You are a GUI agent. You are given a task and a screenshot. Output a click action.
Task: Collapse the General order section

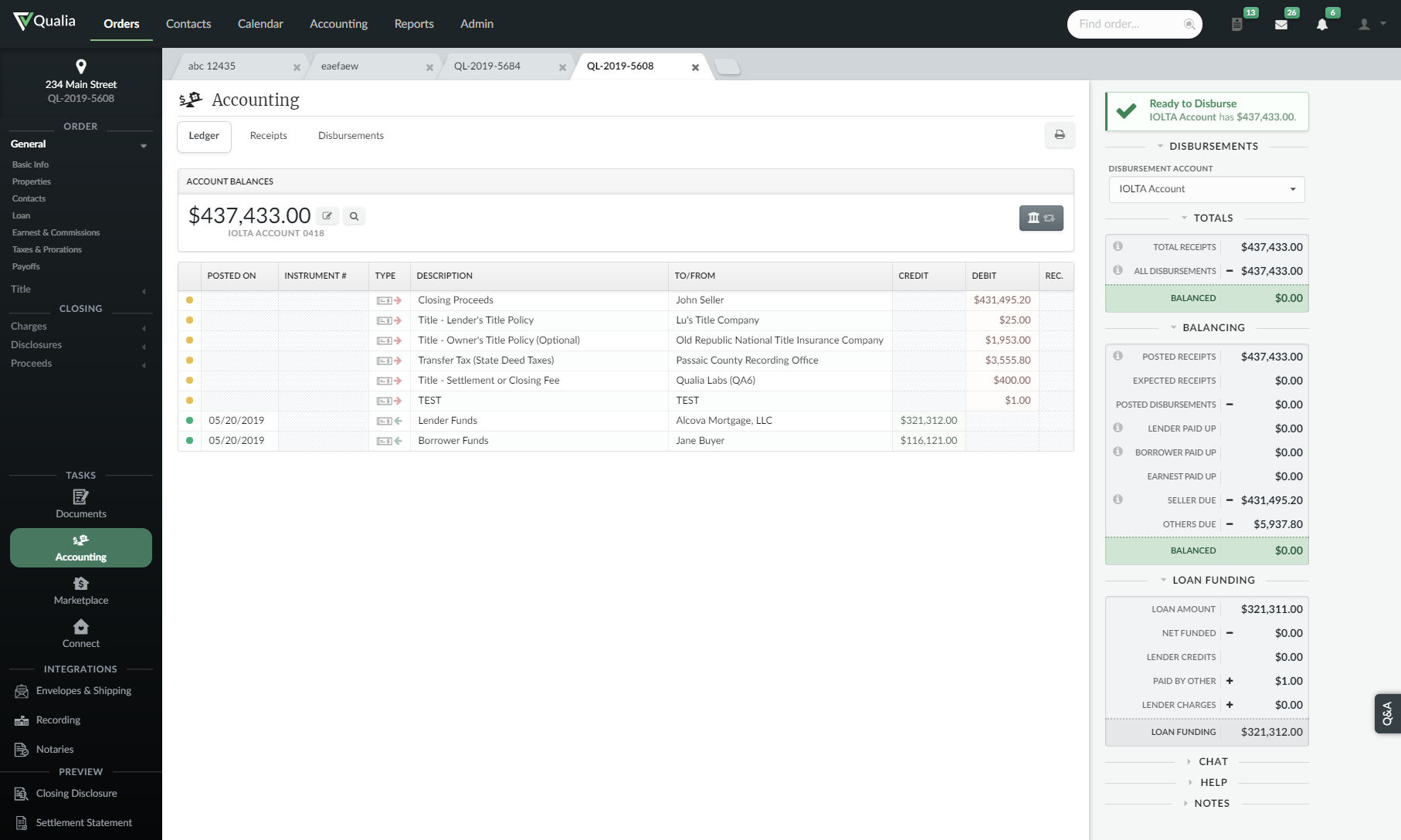pyautogui.click(x=144, y=145)
